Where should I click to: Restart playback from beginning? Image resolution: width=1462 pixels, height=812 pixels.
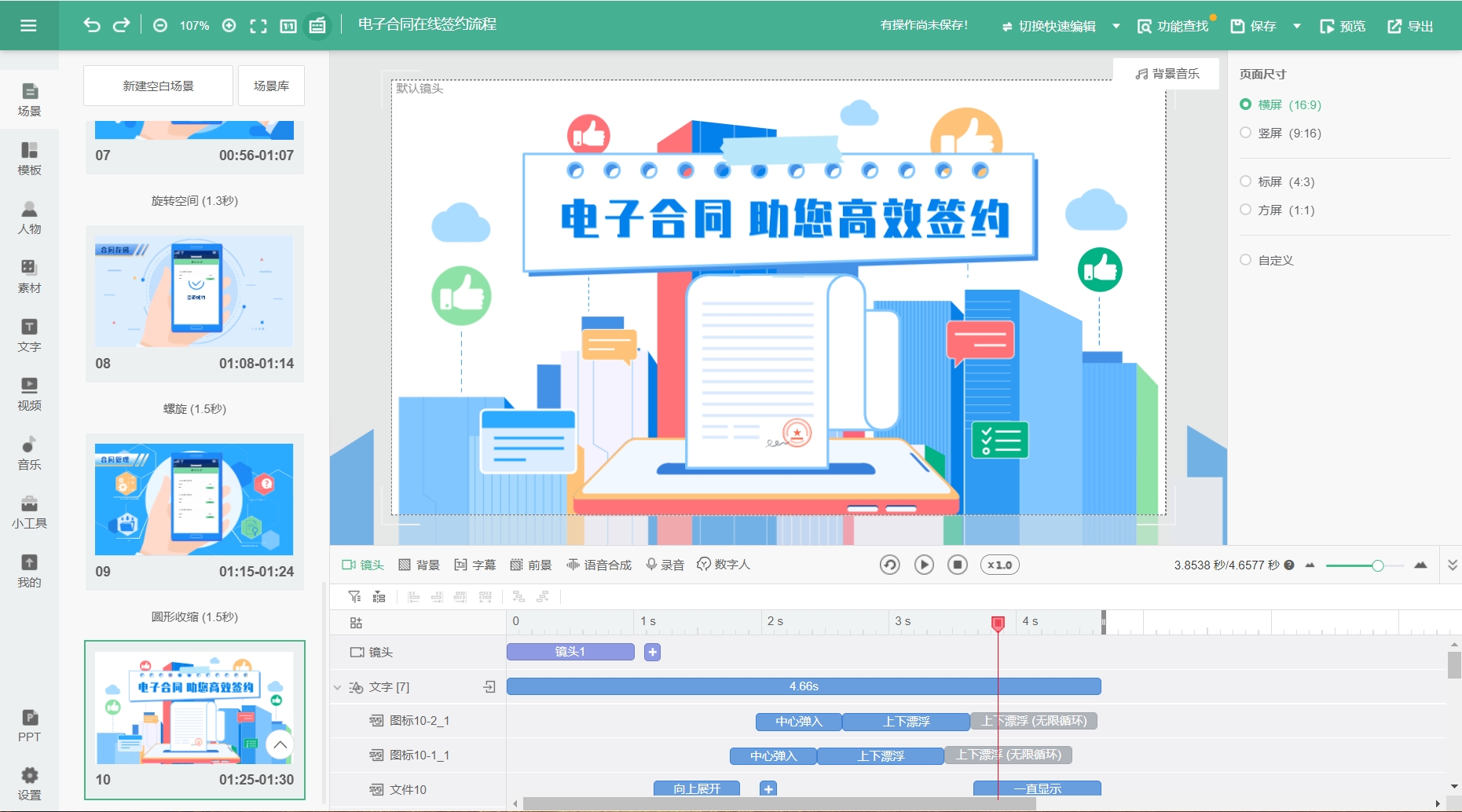click(x=889, y=565)
